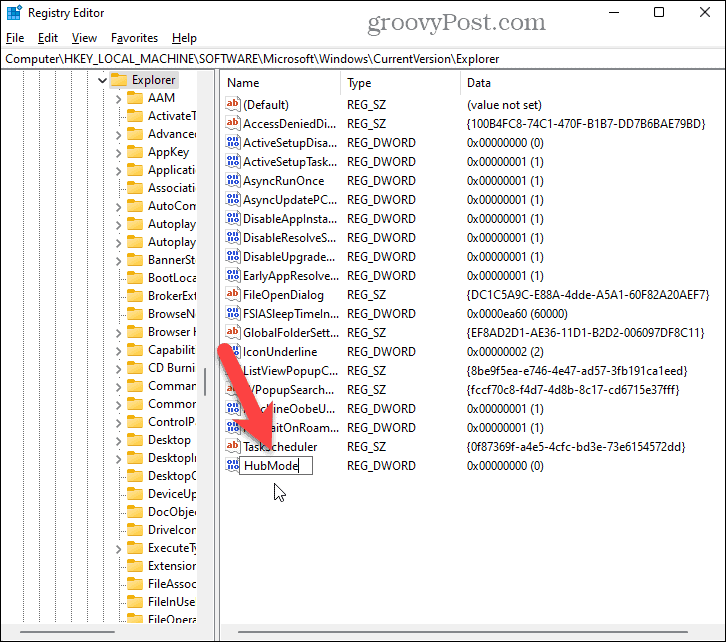The image size is (726, 642).
Task: Open the Help menu
Action: [184, 38]
